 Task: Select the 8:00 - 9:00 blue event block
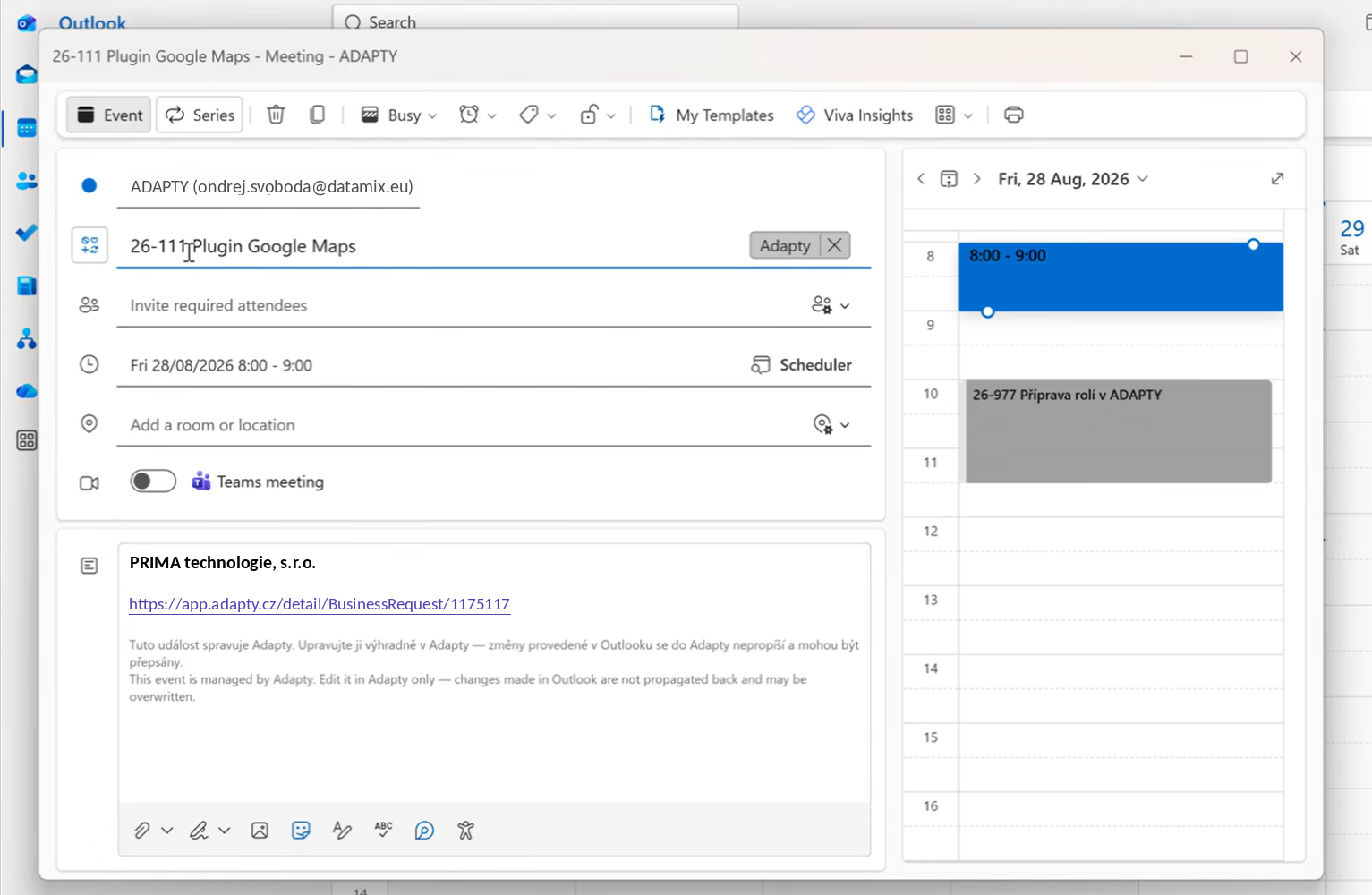point(1121,277)
